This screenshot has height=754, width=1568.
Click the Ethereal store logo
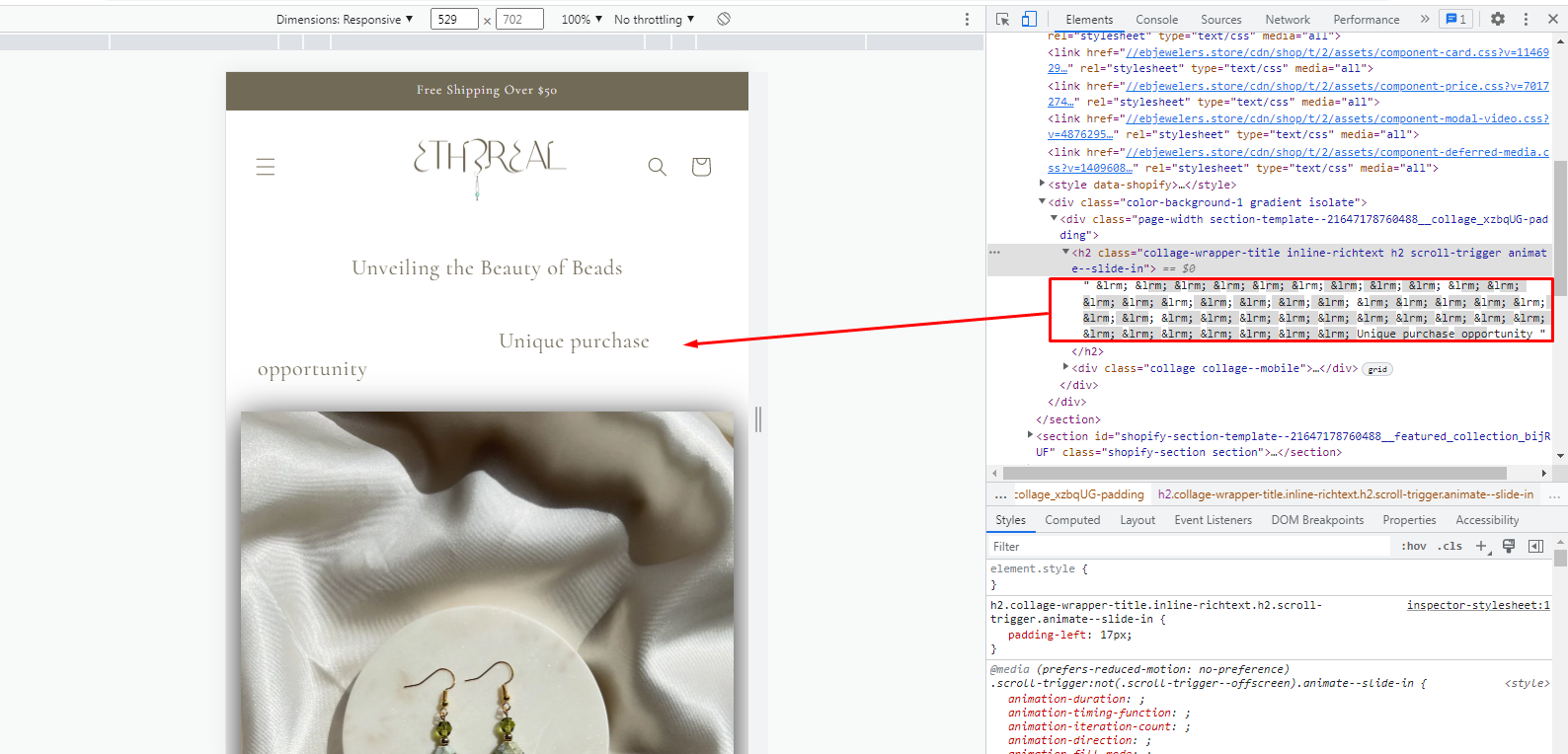pos(489,167)
